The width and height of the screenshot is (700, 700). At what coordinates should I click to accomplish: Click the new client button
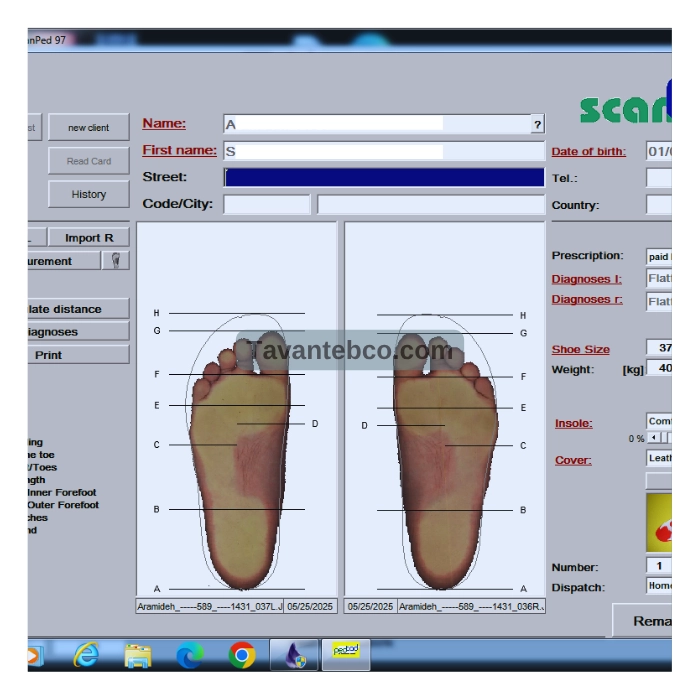[x=89, y=127]
